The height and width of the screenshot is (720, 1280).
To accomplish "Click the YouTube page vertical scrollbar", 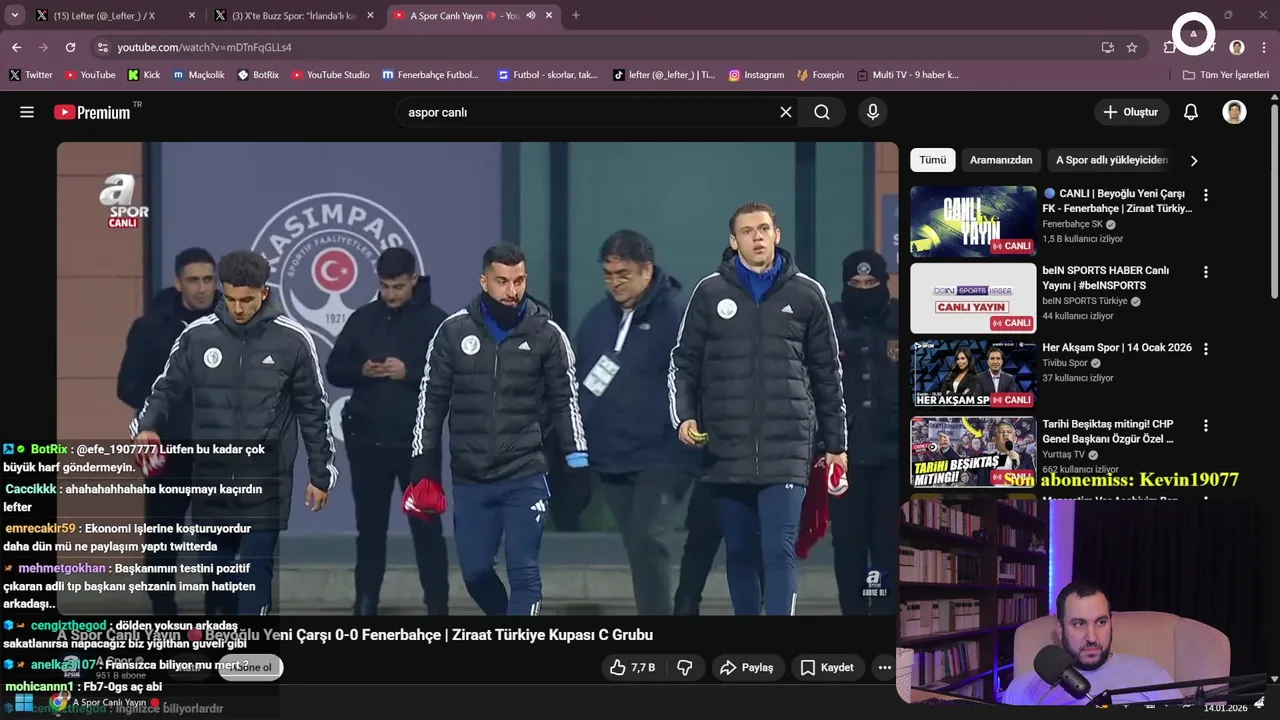I will [x=1274, y=200].
